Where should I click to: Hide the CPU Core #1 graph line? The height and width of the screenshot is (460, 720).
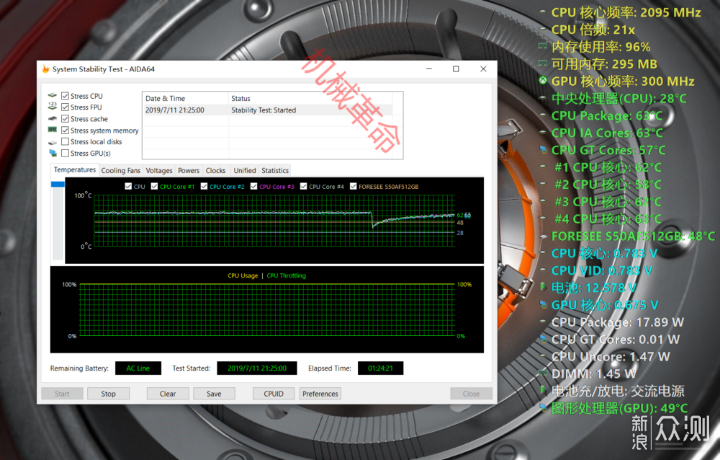154,186
